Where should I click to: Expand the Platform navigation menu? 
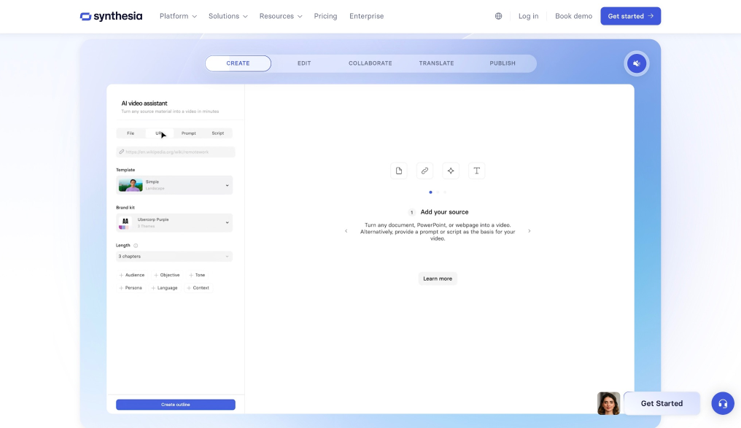178,16
